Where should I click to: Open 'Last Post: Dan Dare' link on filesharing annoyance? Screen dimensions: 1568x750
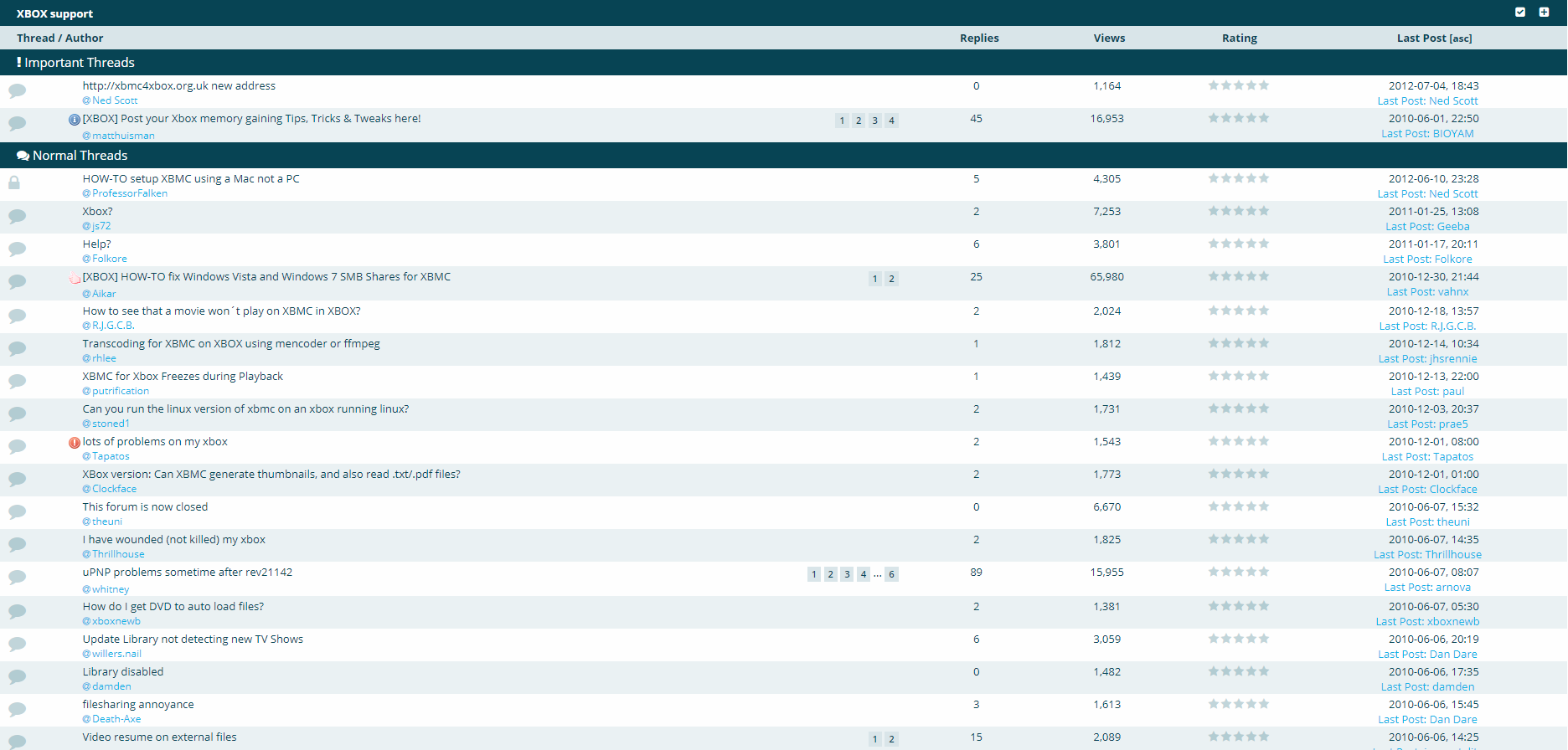(x=1427, y=720)
